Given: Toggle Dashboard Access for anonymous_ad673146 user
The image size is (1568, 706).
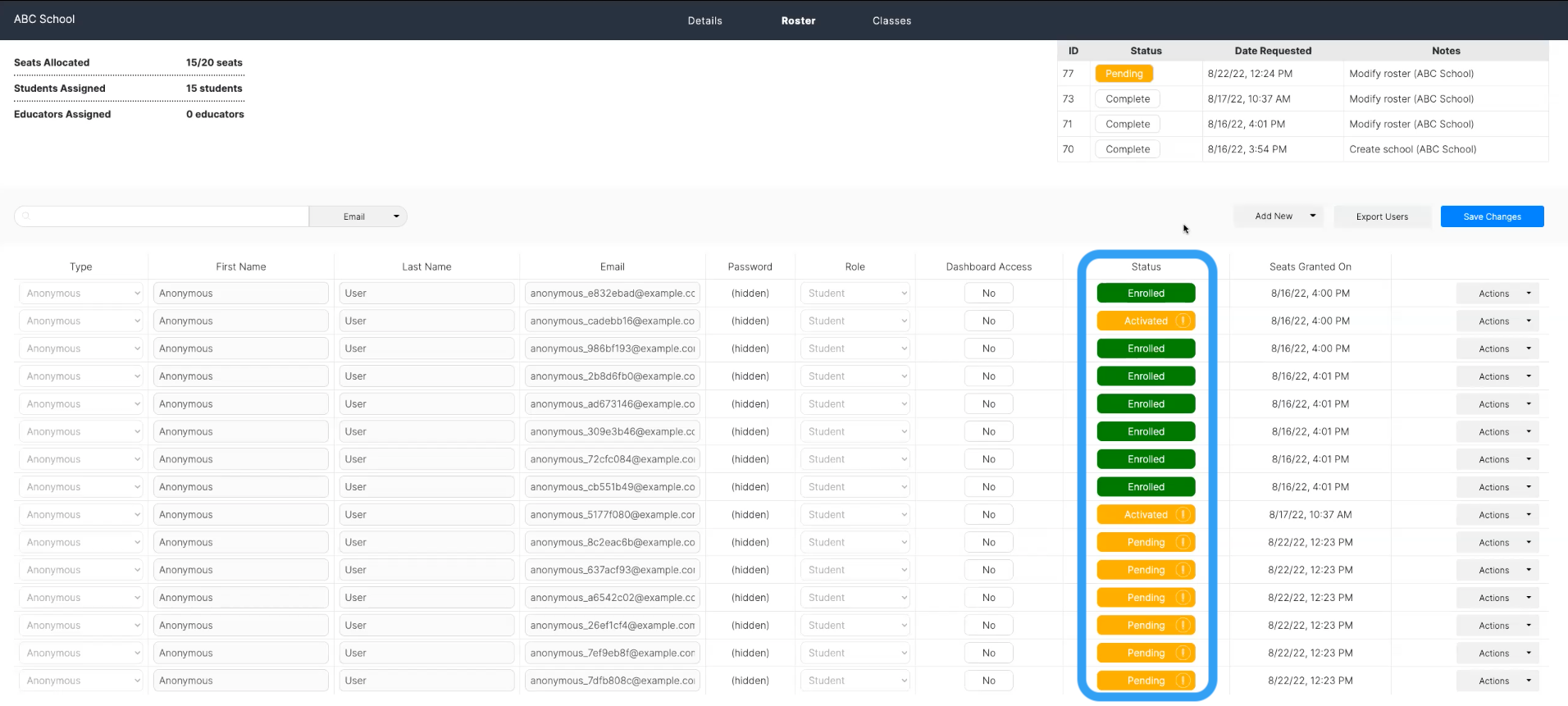Looking at the screenshot, I should pos(988,404).
